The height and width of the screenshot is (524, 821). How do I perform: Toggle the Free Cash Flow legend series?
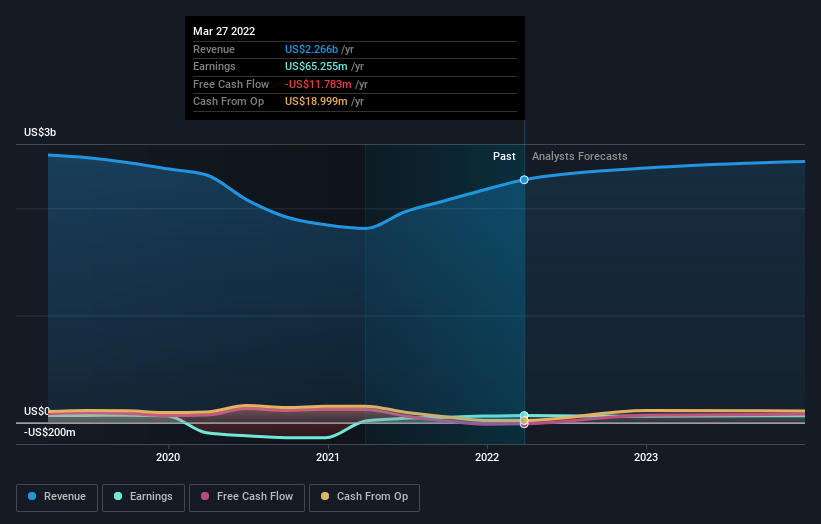tap(247, 497)
